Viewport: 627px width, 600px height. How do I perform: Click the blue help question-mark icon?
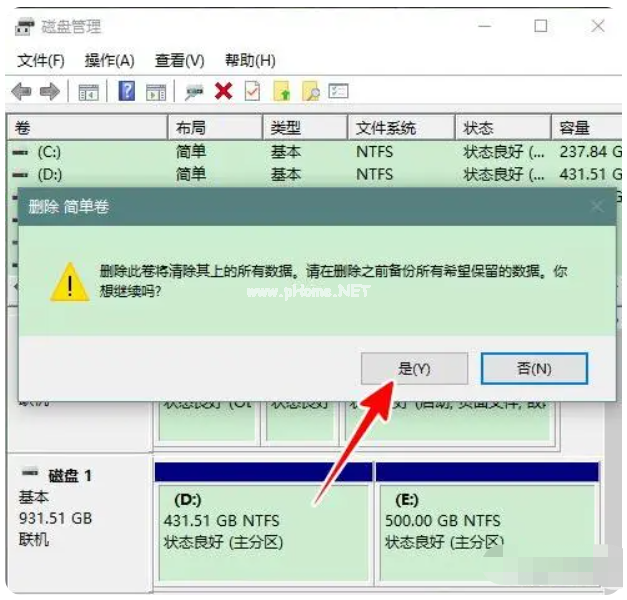pyautogui.click(x=127, y=92)
